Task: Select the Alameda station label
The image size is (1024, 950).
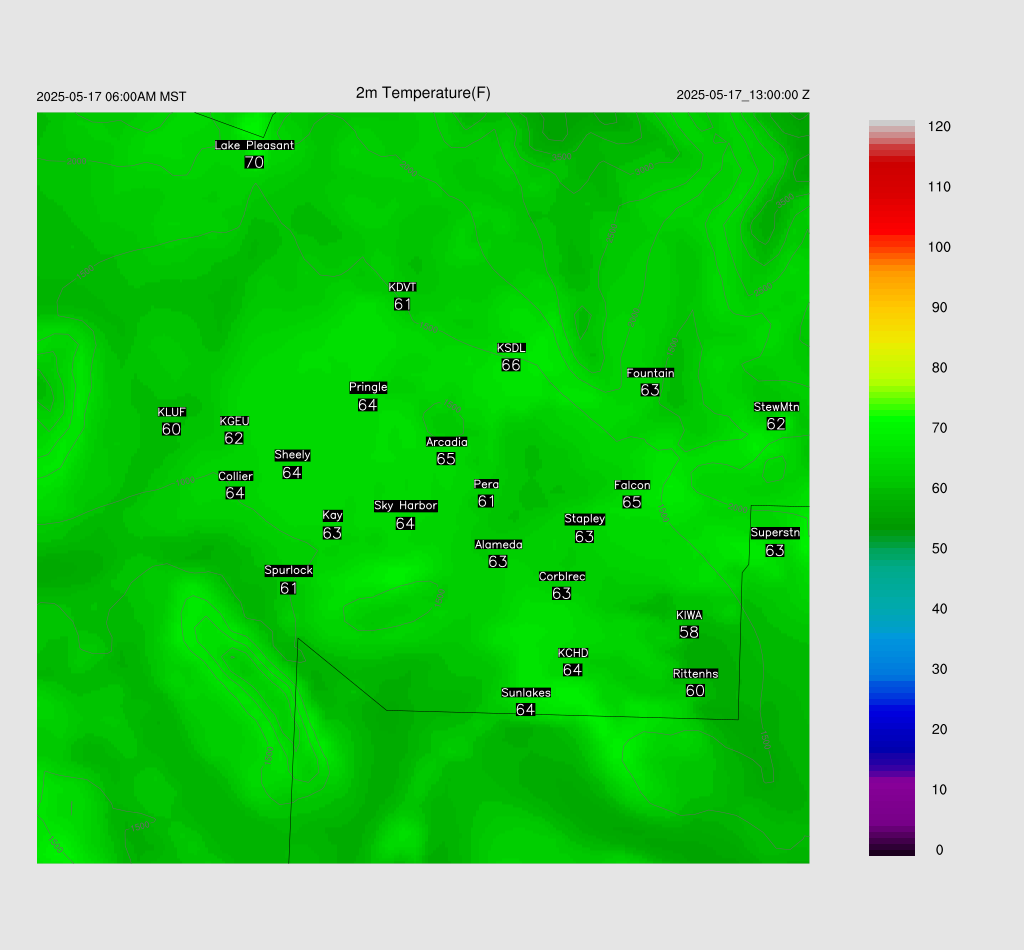Action: pos(498,545)
